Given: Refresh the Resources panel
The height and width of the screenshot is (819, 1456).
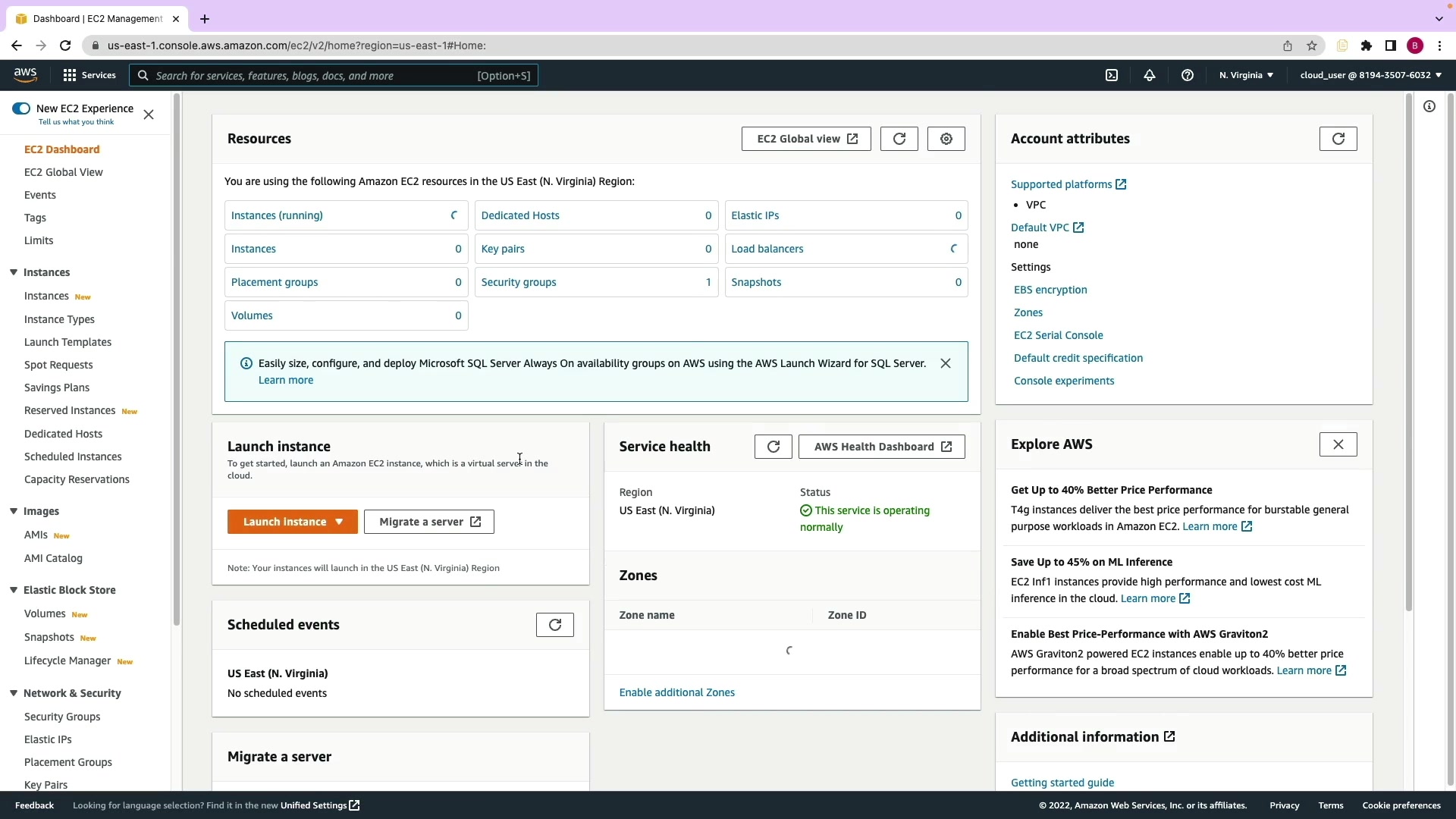Looking at the screenshot, I should coord(899,139).
